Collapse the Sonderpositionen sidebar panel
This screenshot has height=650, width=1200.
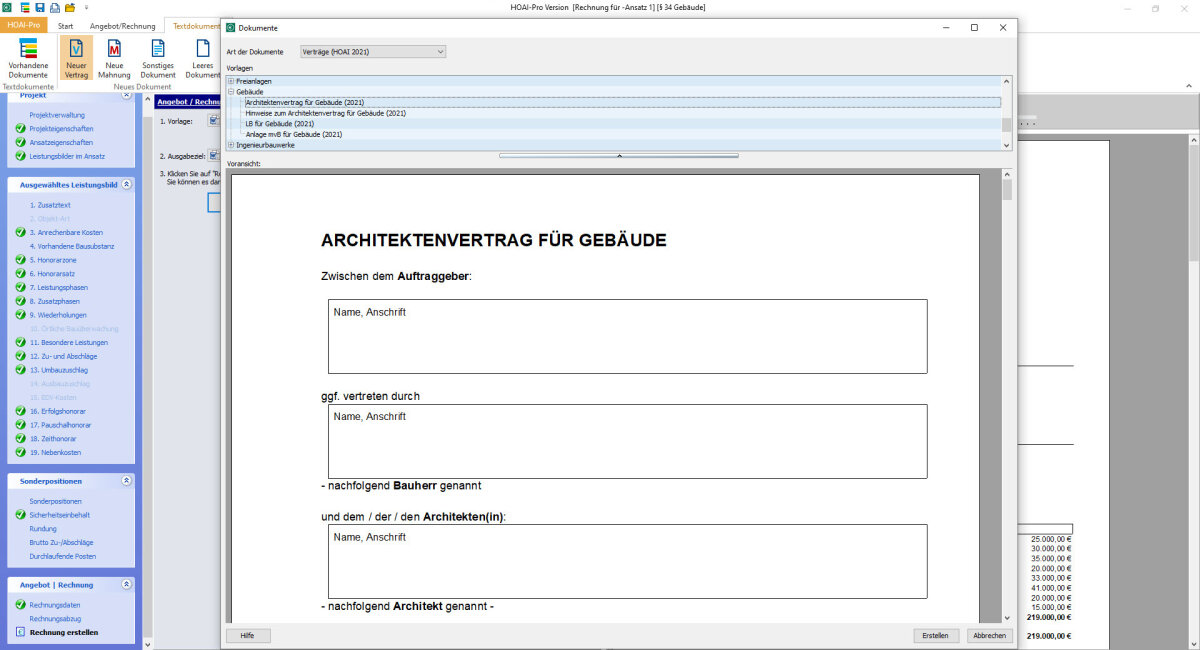click(x=126, y=481)
